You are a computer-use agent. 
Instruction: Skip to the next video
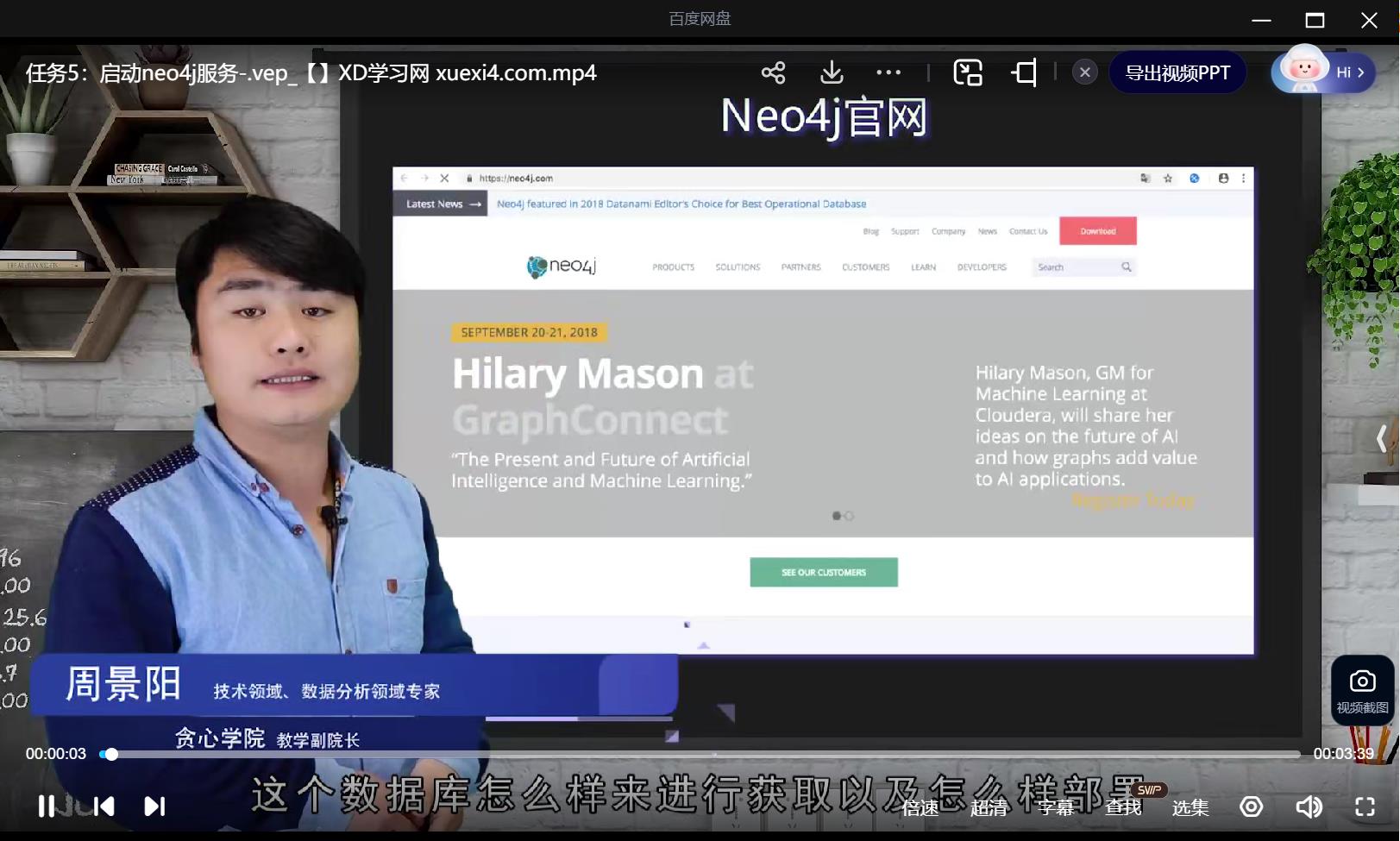(154, 806)
